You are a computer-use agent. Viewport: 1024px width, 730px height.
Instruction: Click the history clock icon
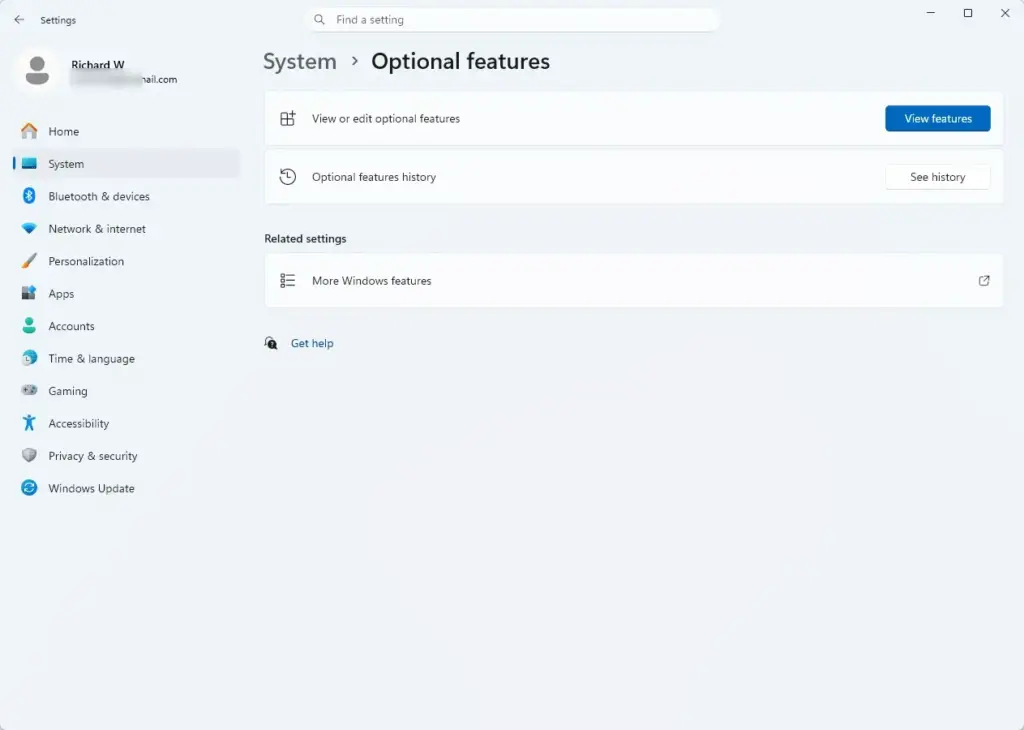point(287,176)
